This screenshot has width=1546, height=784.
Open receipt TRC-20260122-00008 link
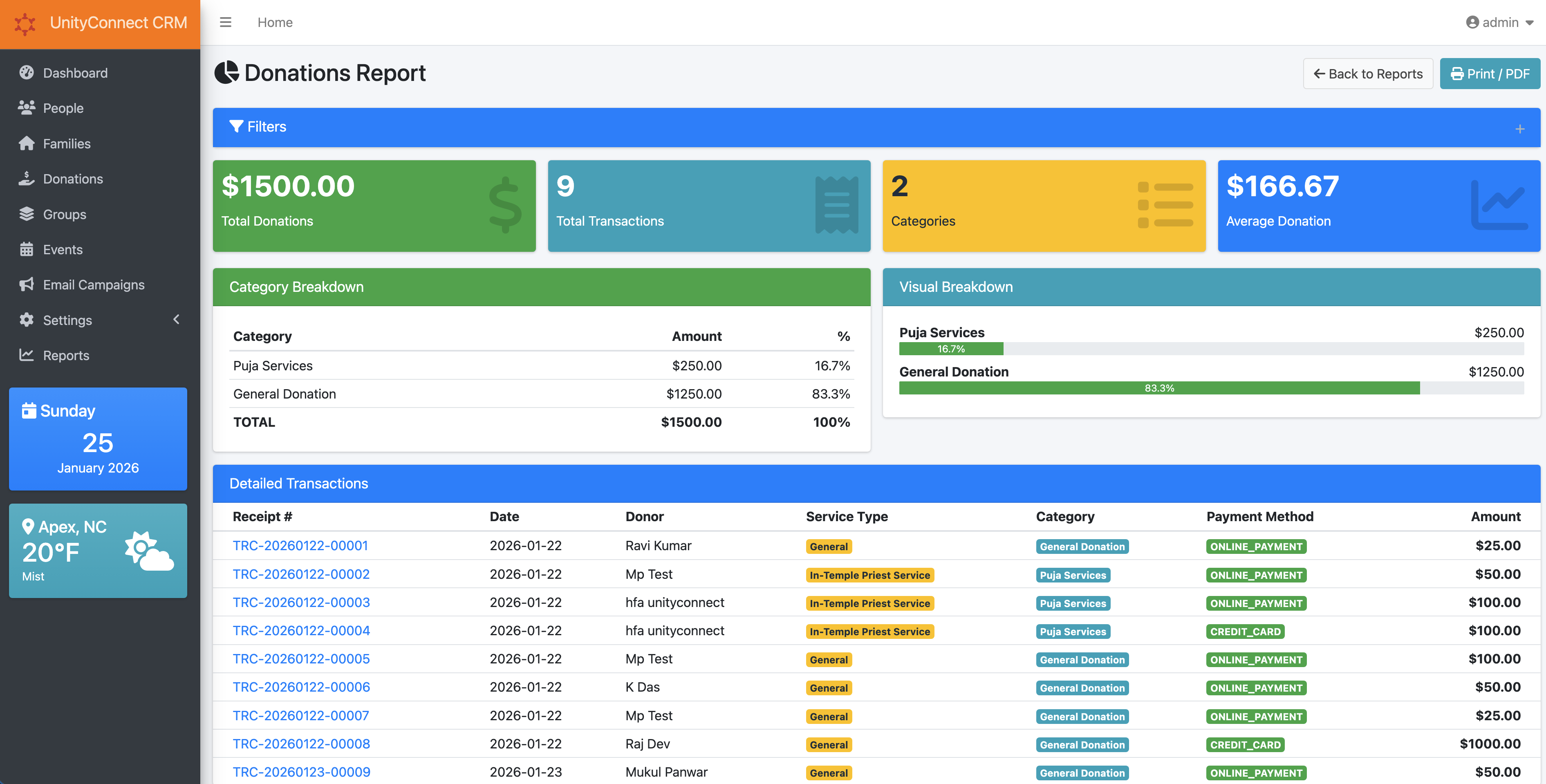click(301, 744)
